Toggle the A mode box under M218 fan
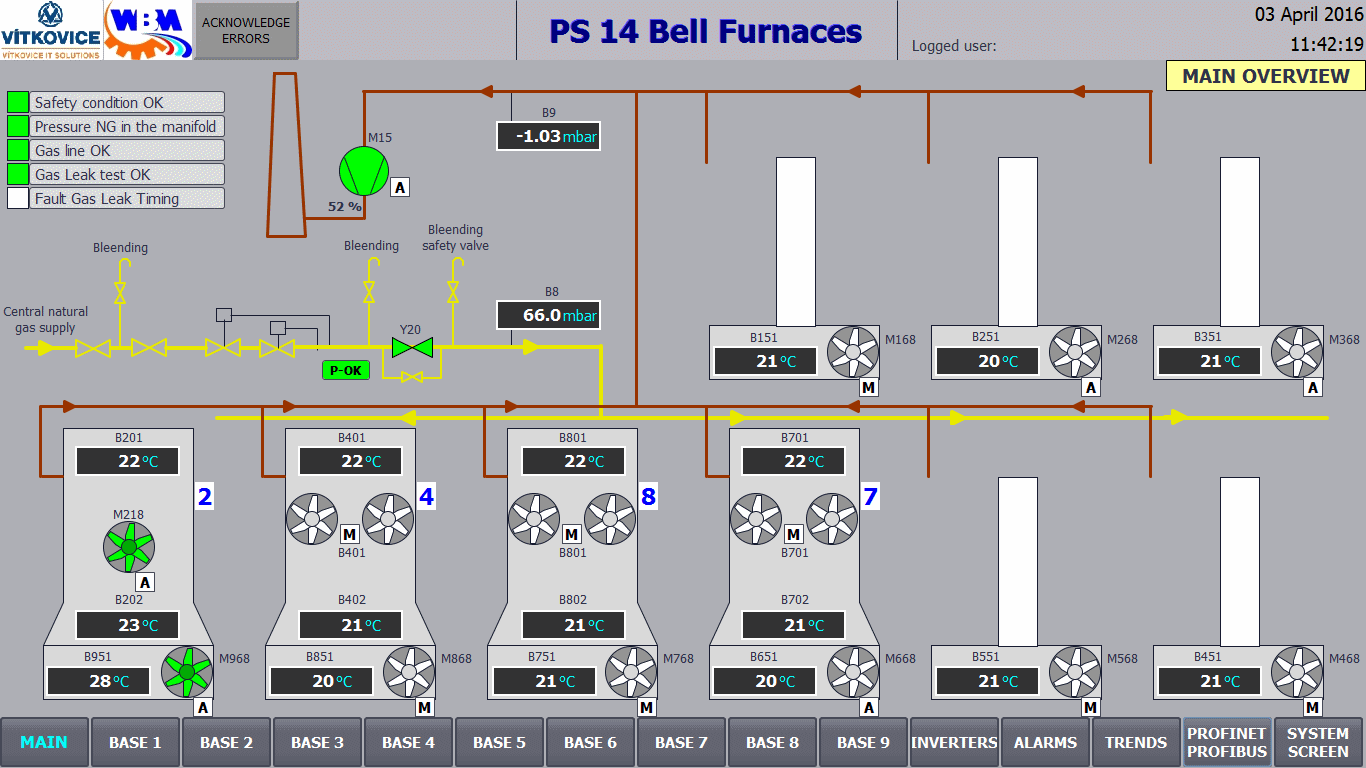Image resolution: width=1366 pixels, height=768 pixels. [x=146, y=583]
